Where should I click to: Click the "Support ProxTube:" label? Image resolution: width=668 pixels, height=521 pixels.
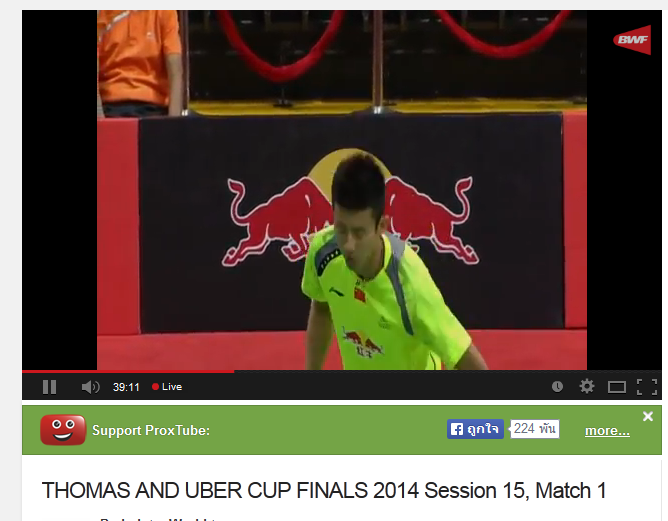(151, 430)
